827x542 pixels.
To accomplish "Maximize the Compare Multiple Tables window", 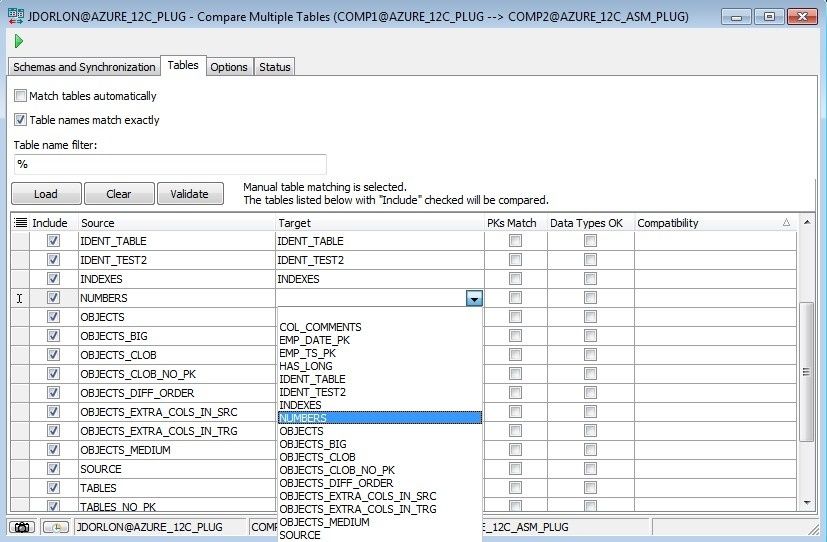I will [x=770, y=17].
